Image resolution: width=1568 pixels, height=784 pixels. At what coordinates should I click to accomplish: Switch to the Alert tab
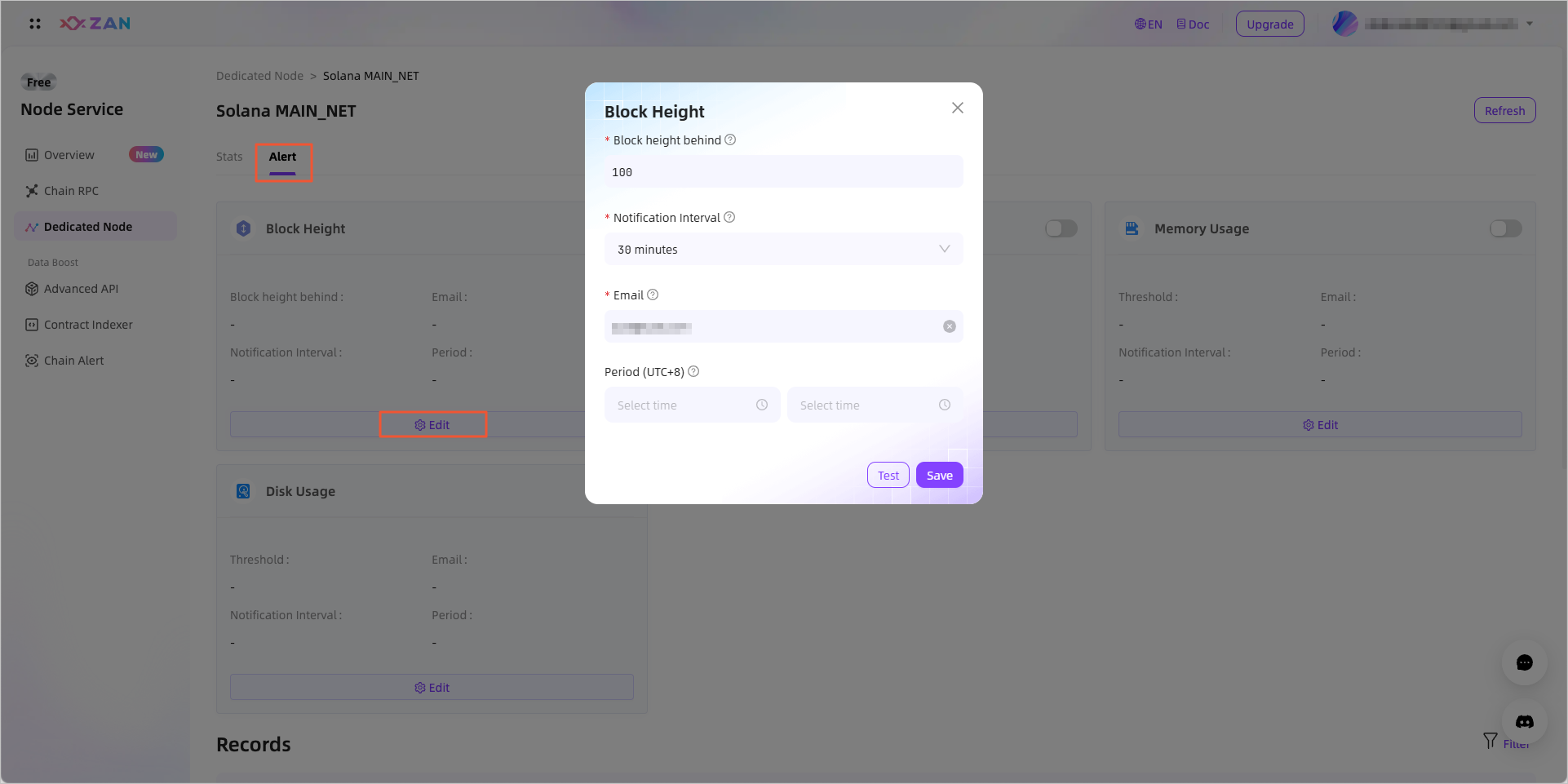tap(282, 157)
